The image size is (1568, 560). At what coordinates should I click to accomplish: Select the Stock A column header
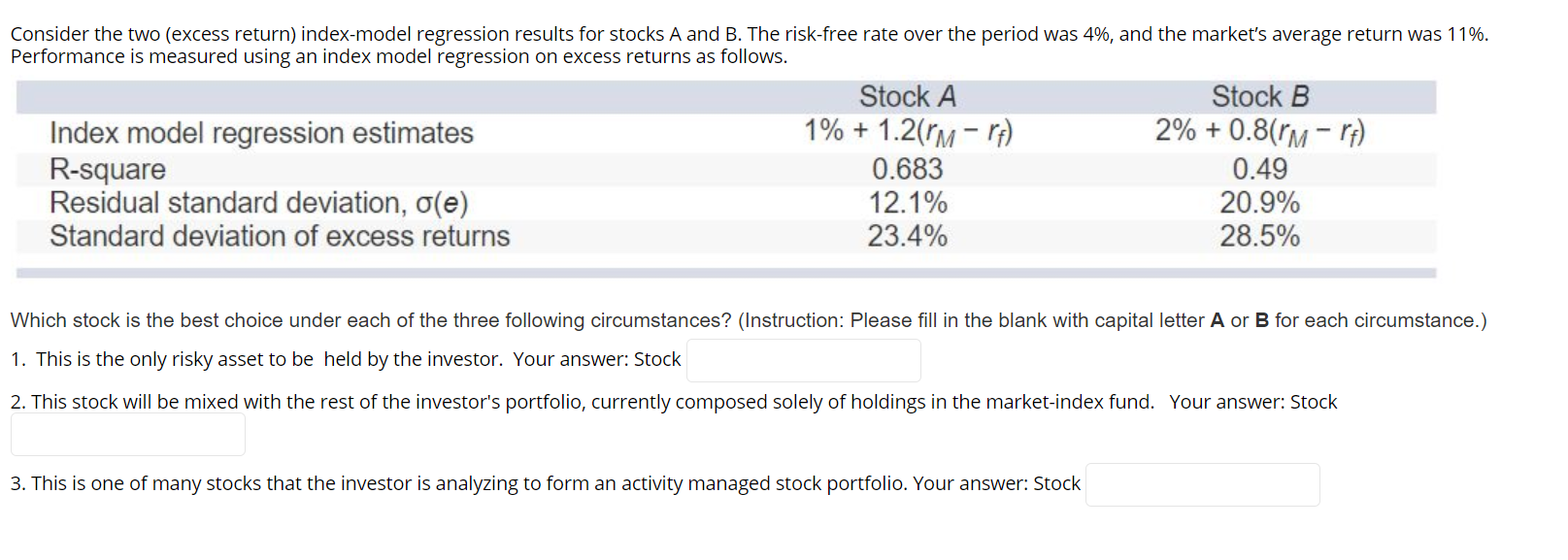906,96
